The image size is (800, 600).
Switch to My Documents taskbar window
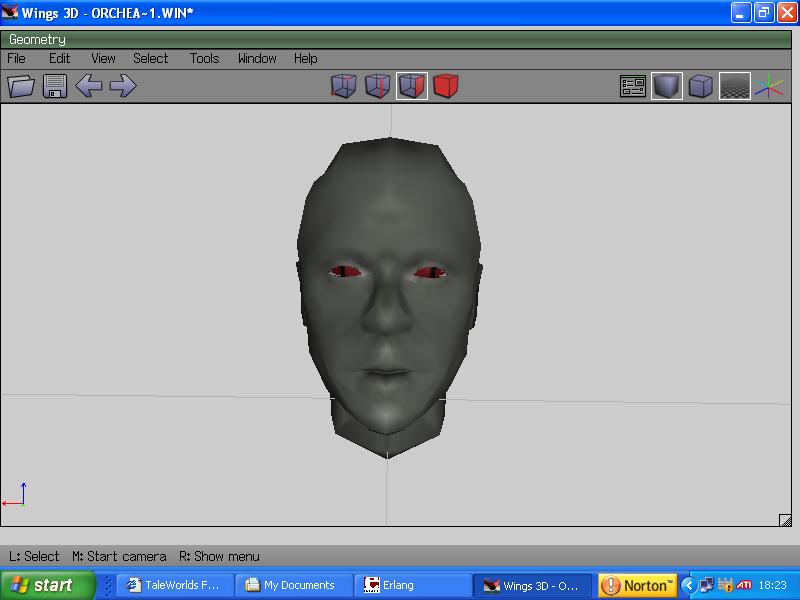pos(296,585)
